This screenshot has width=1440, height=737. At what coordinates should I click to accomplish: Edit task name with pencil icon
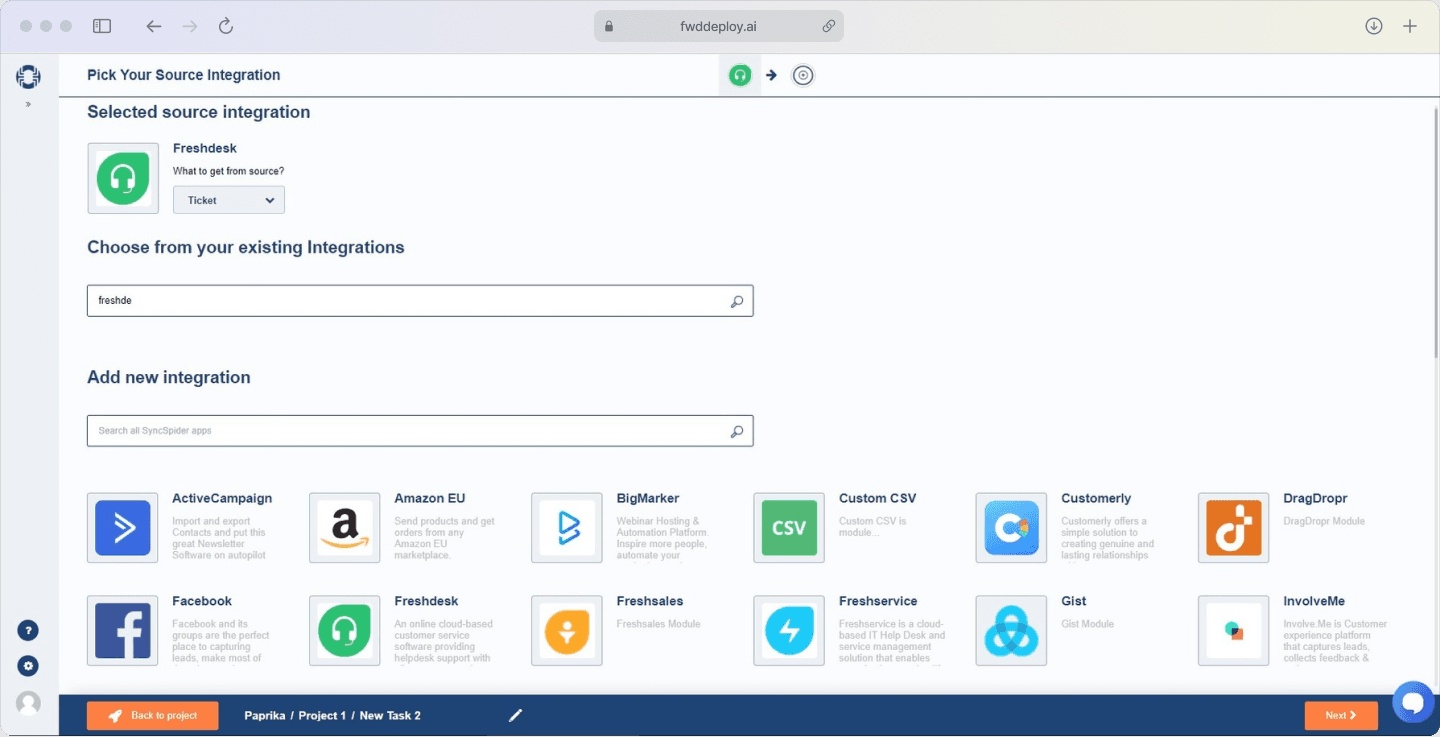516,716
